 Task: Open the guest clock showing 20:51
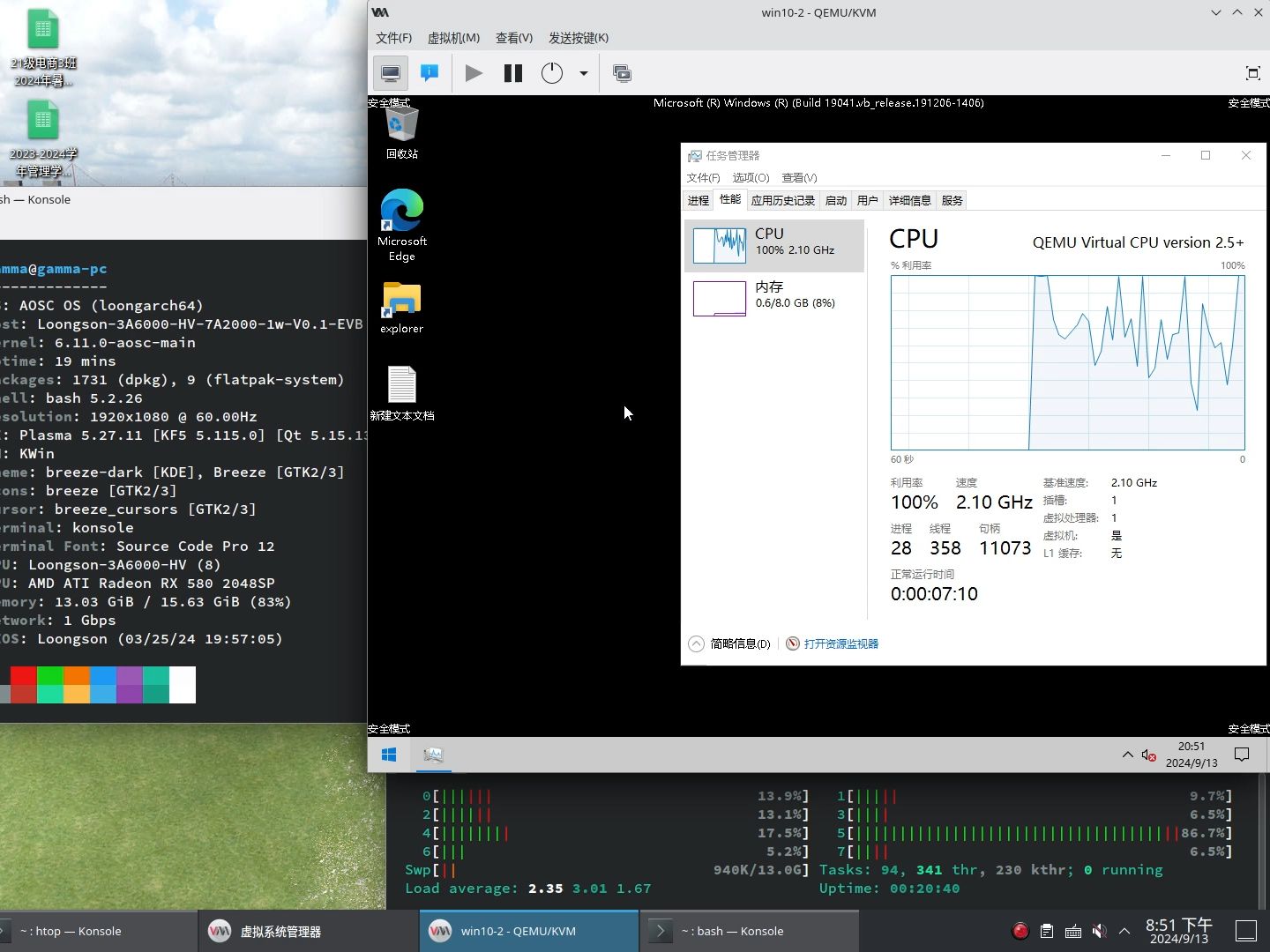pos(1192,755)
